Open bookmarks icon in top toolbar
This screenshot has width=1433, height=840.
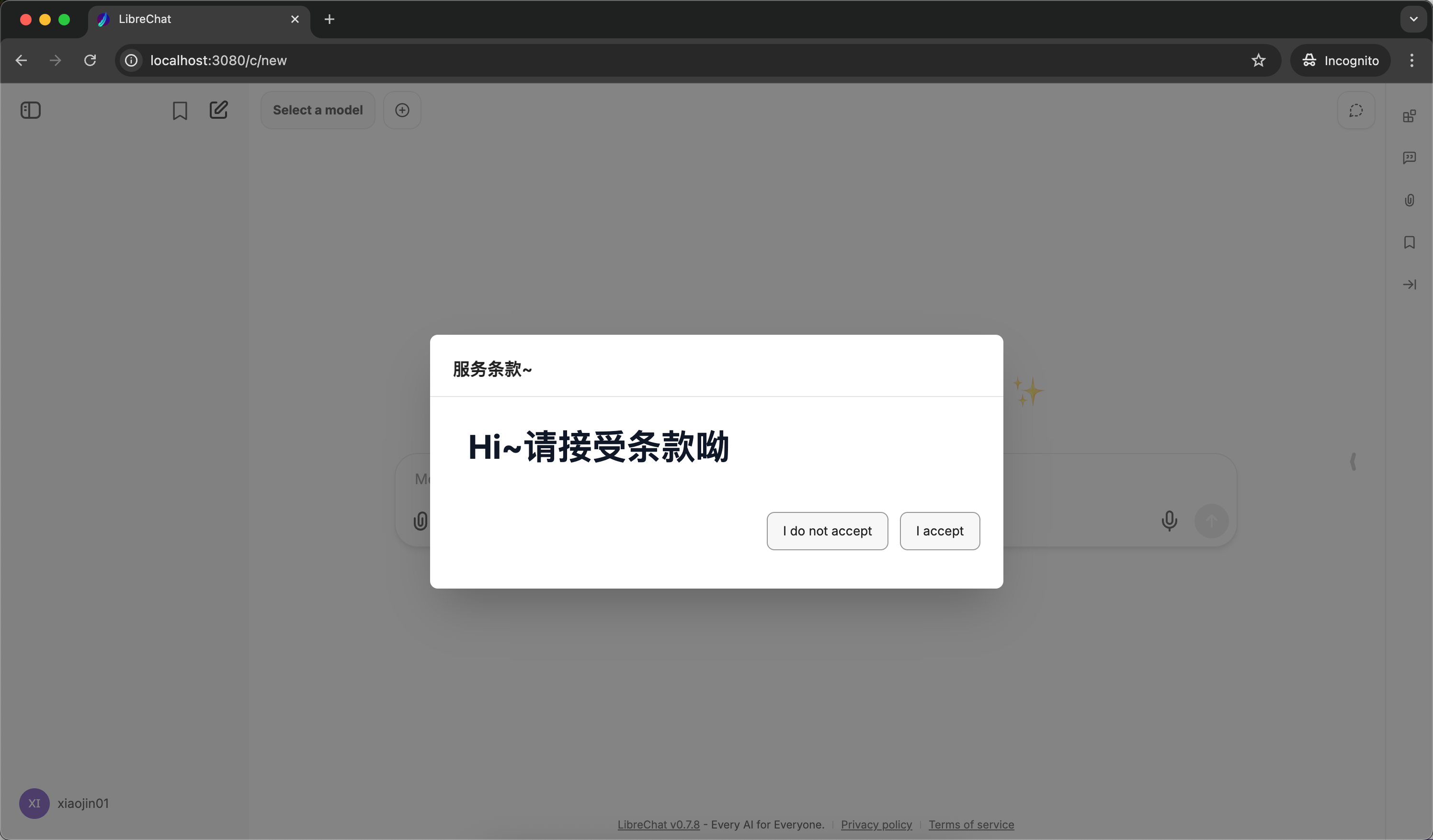(x=180, y=110)
